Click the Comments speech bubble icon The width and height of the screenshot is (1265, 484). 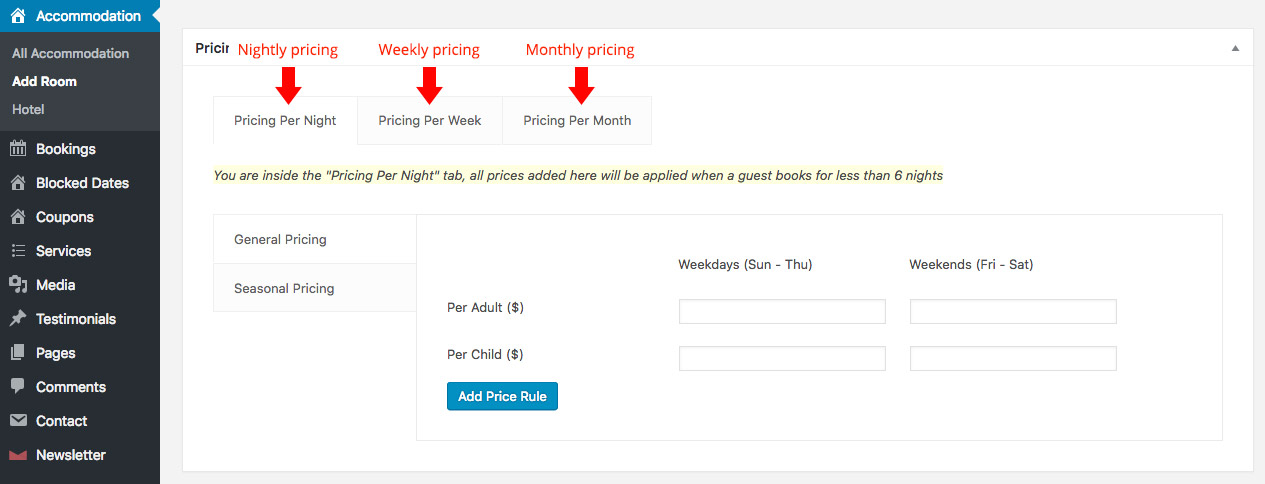point(18,387)
